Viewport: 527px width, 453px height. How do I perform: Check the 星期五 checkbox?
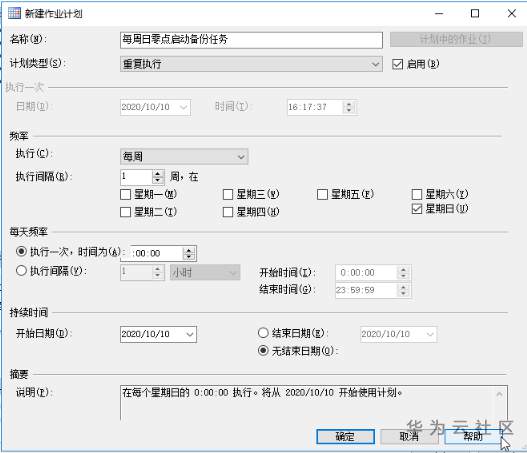point(322,194)
